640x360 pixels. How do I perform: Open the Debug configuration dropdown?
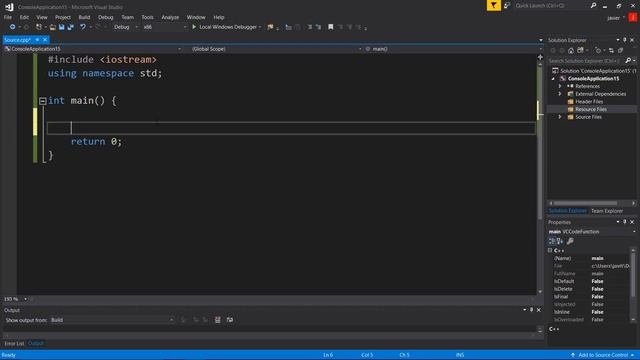[x=126, y=27]
